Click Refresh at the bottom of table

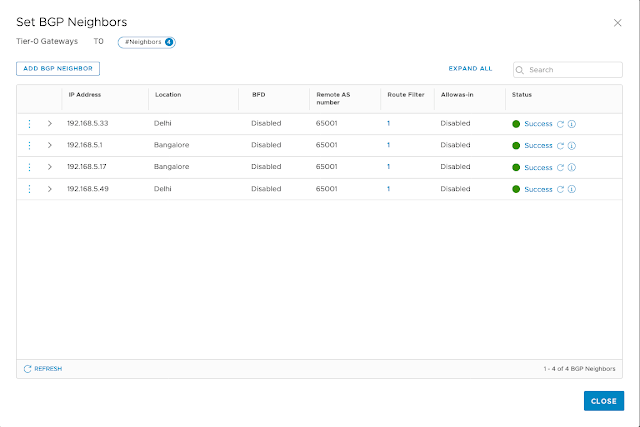[x=43, y=369]
